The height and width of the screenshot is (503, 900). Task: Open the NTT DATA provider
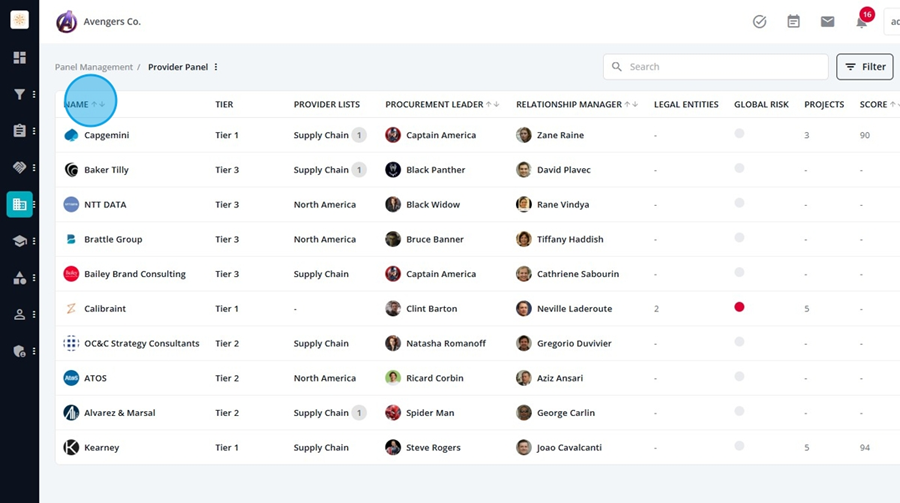[x=105, y=204]
